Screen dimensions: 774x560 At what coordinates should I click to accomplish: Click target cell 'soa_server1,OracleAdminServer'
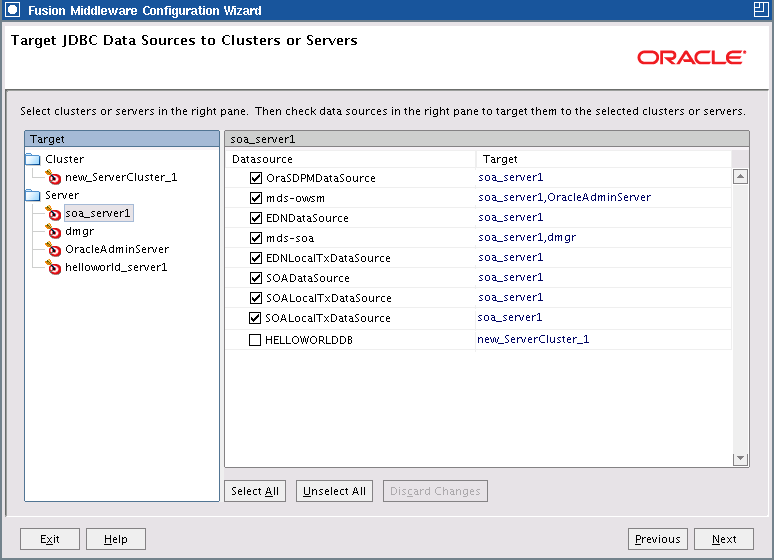[x=564, y=197]
